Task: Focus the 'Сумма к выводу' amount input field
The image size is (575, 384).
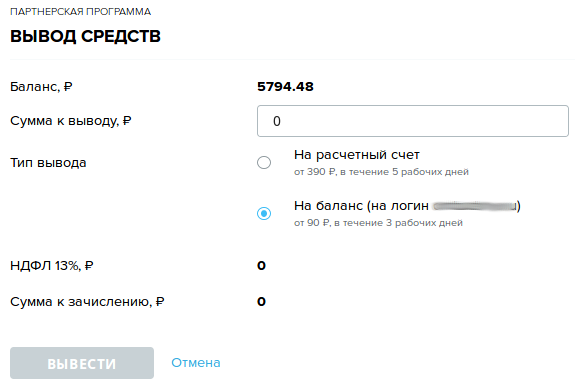Action: 413,121
